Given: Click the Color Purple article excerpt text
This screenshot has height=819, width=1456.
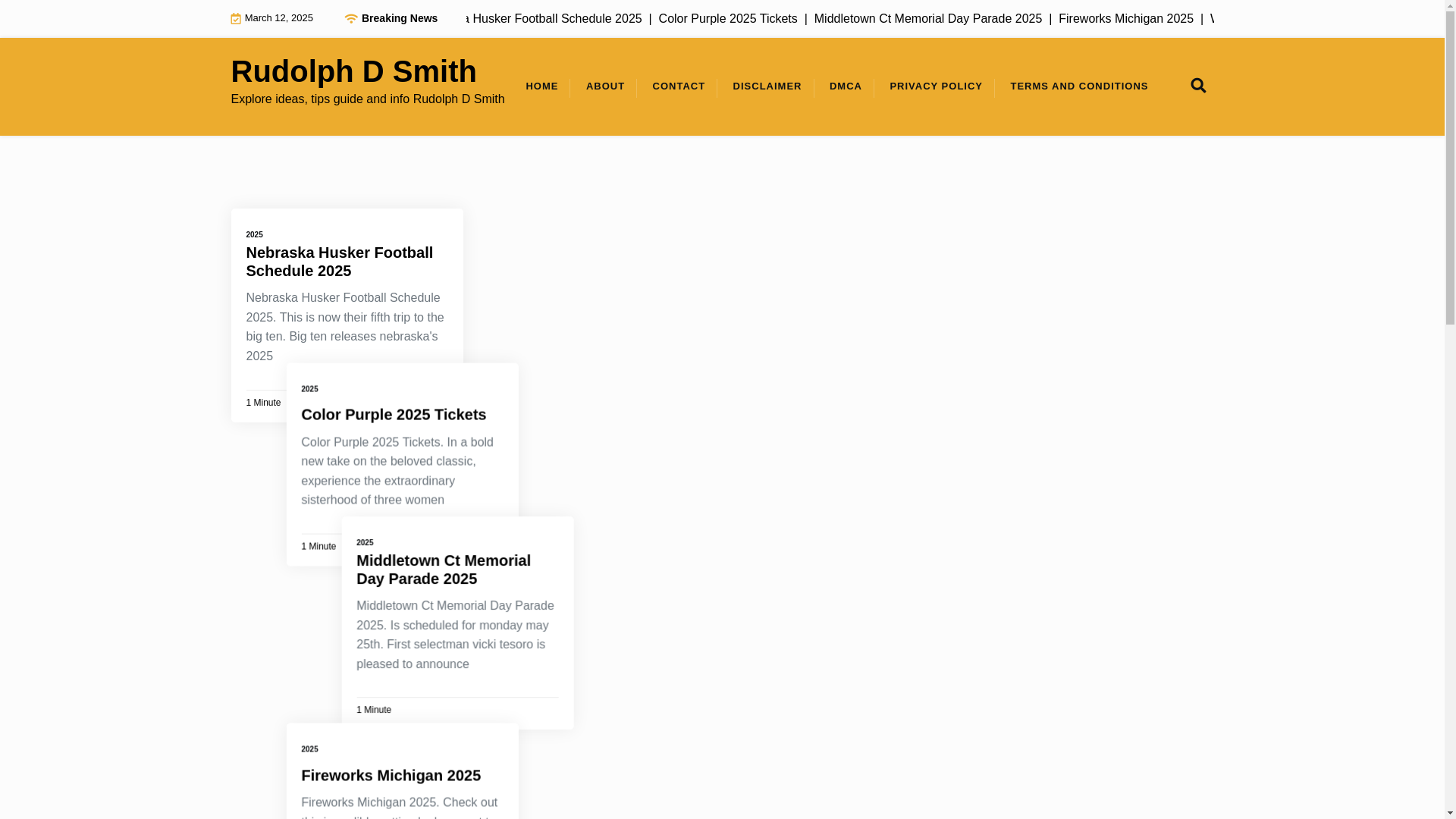Looking at the screenshot, I should [x=397, y=471].
